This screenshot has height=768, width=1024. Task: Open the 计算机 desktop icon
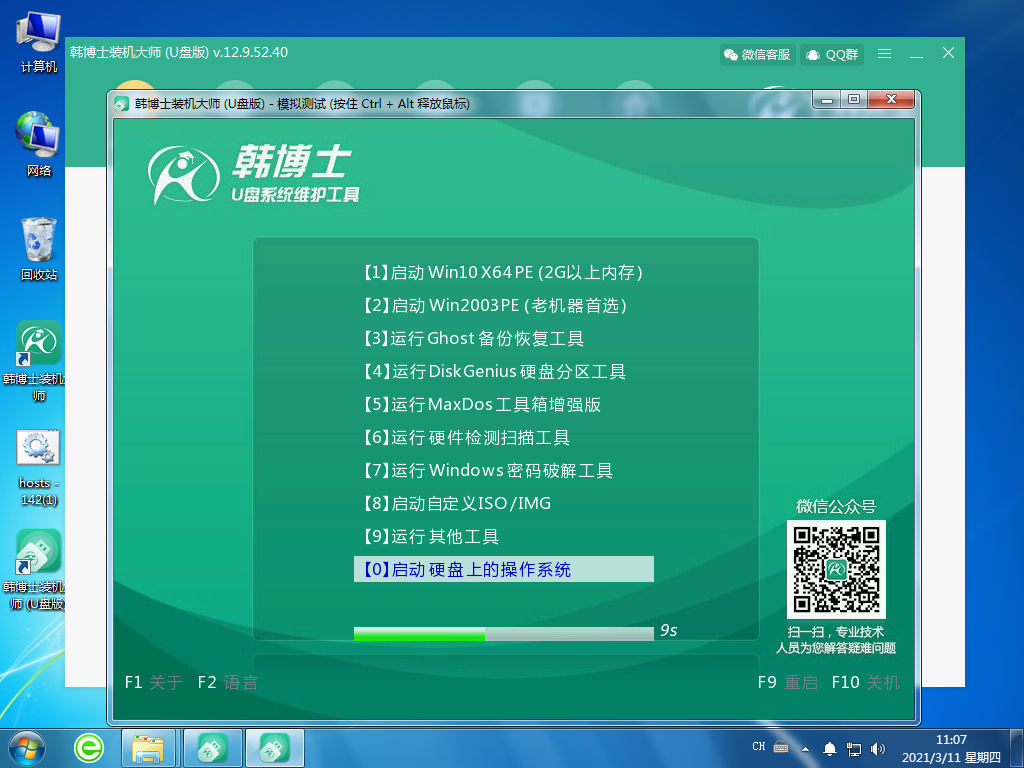[x=36, y=30]
